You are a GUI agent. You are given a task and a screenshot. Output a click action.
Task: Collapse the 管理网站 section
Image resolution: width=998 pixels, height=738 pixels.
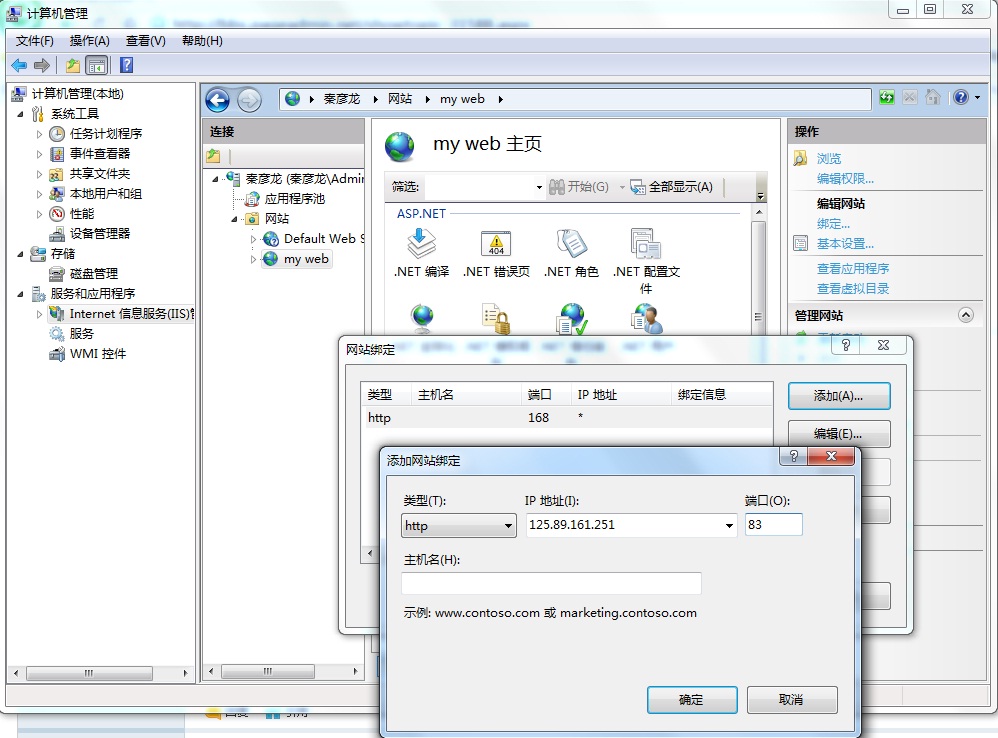965,314
